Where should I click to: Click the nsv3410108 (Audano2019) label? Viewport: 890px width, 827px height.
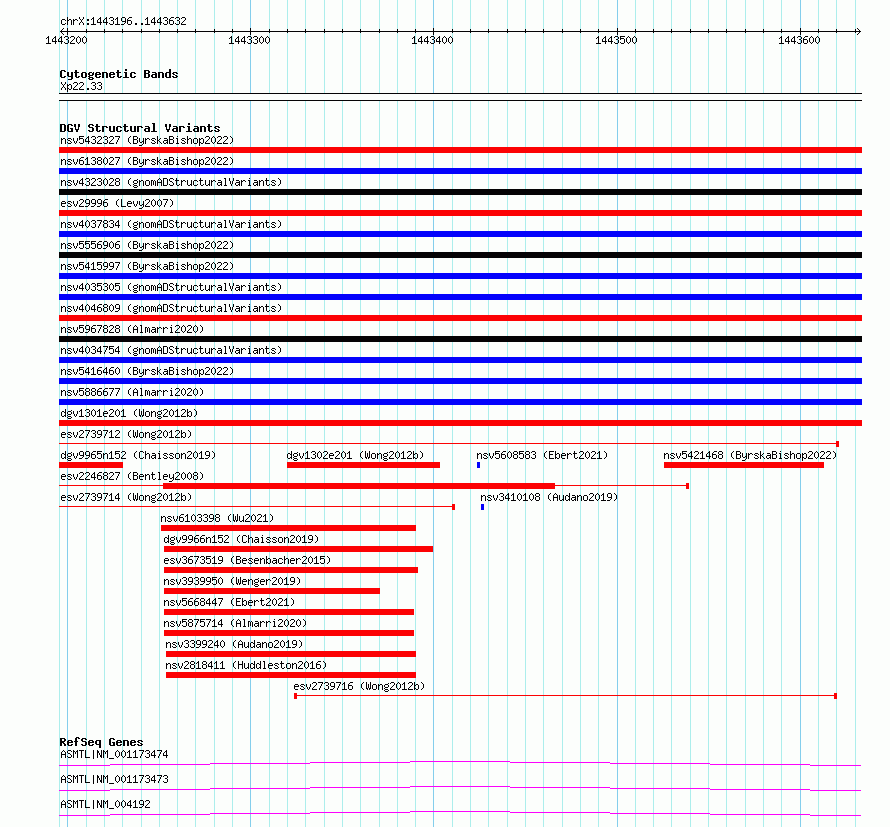point(549,497)
